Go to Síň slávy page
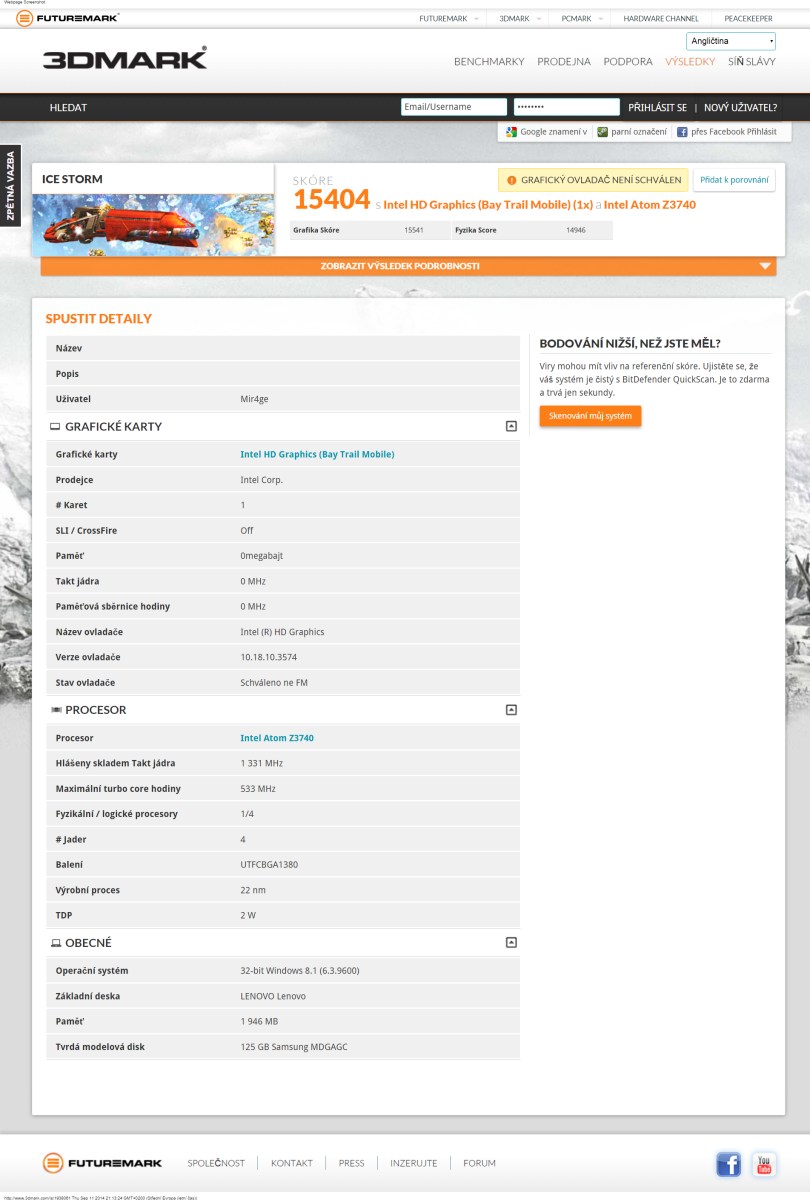This screenshot has width=810, height=1200. 751,62
